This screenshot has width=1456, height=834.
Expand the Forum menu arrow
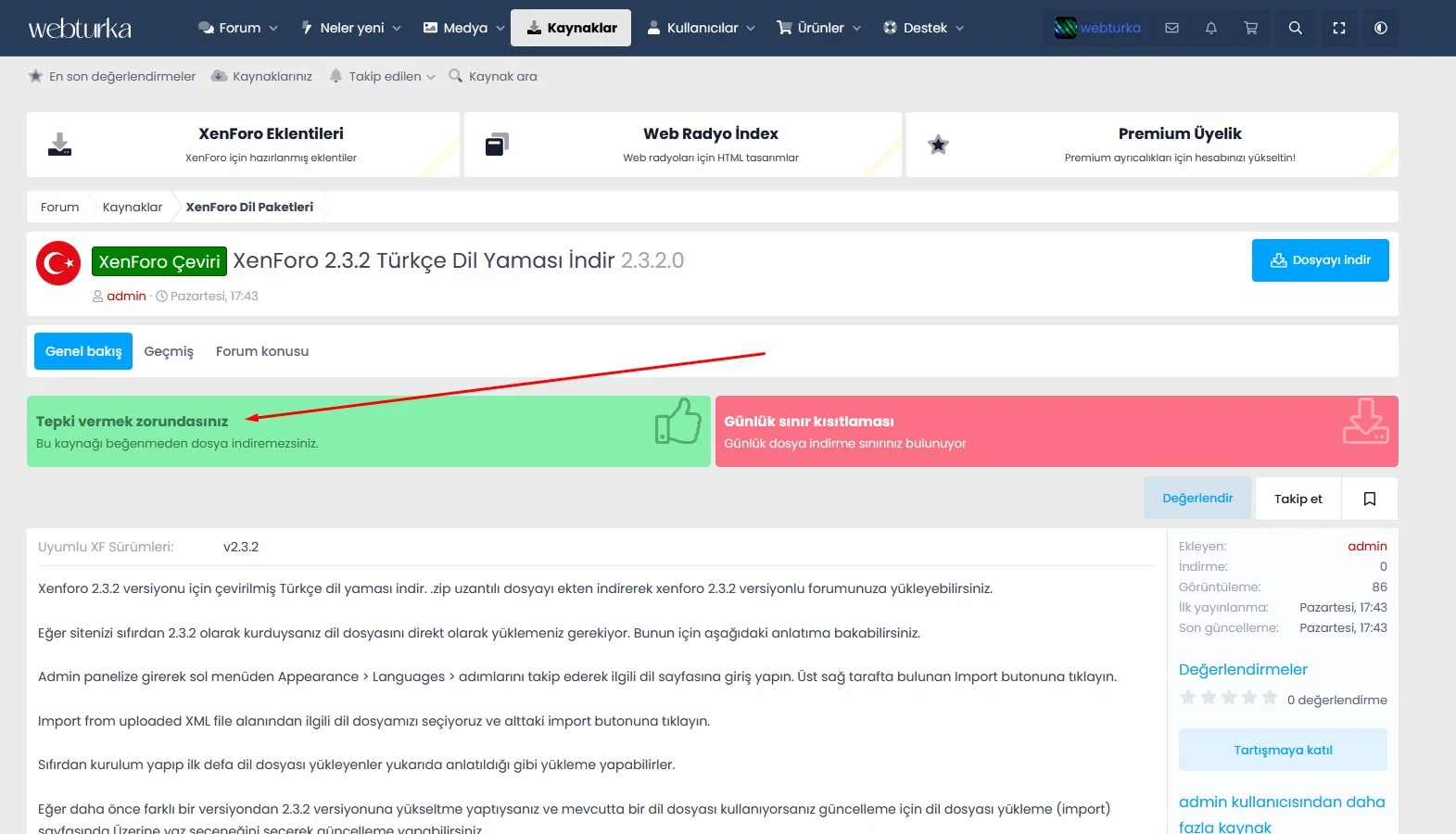pos(273,29)
